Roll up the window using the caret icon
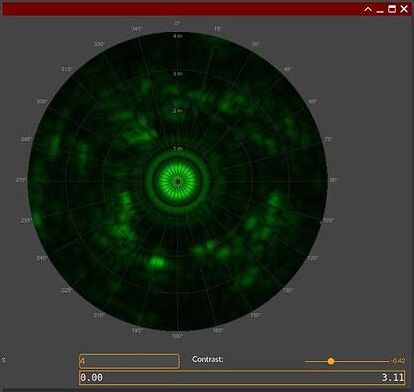 coord(368,9)
